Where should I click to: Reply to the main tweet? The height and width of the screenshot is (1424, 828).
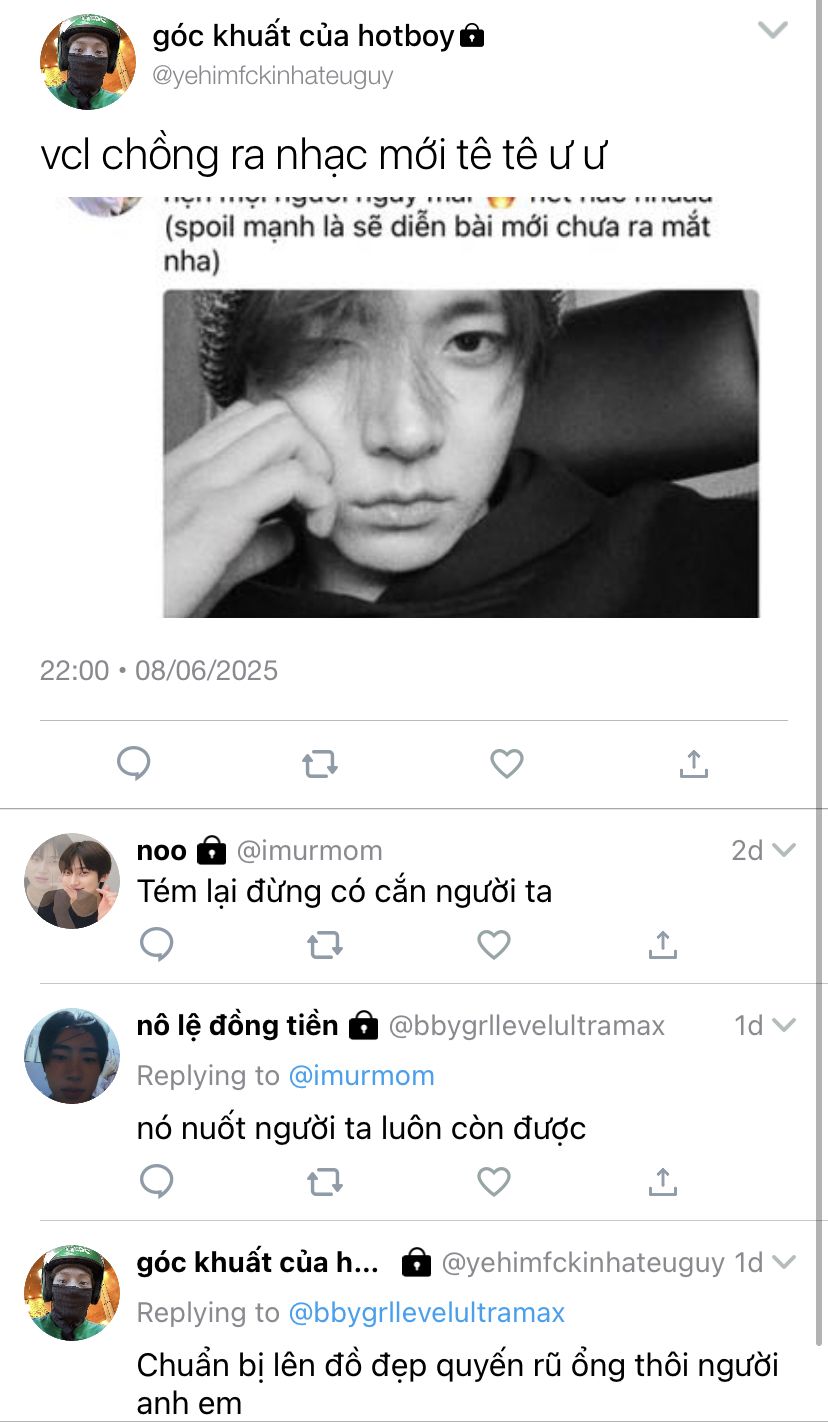[134, 764]
